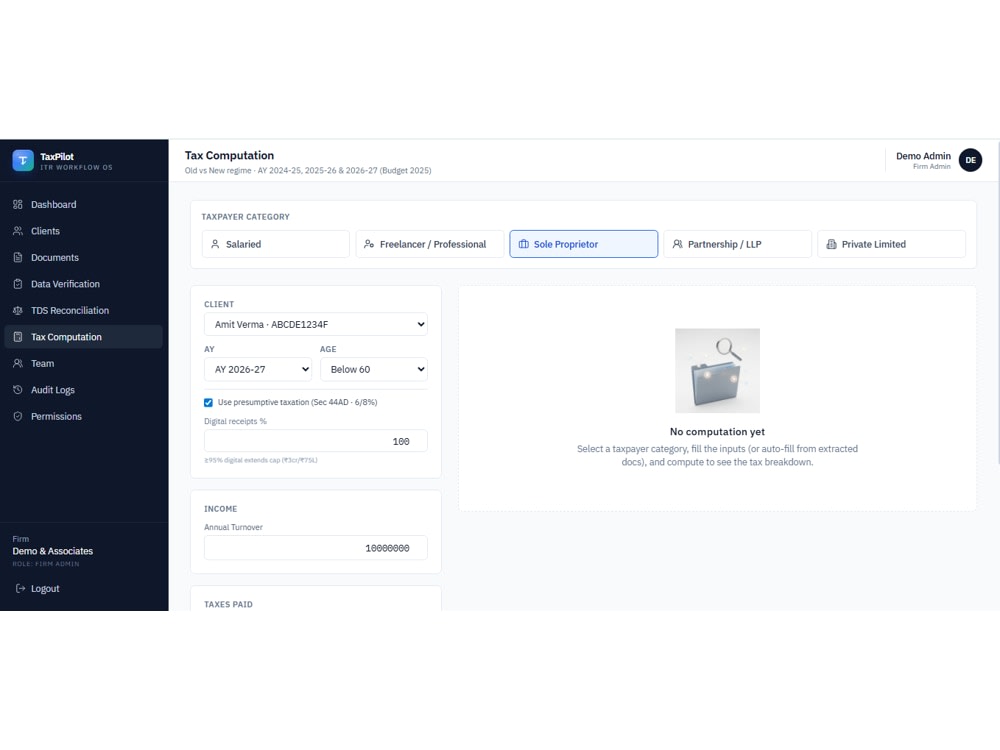Select Tax Computation in sidebar

tap(84, 337)
